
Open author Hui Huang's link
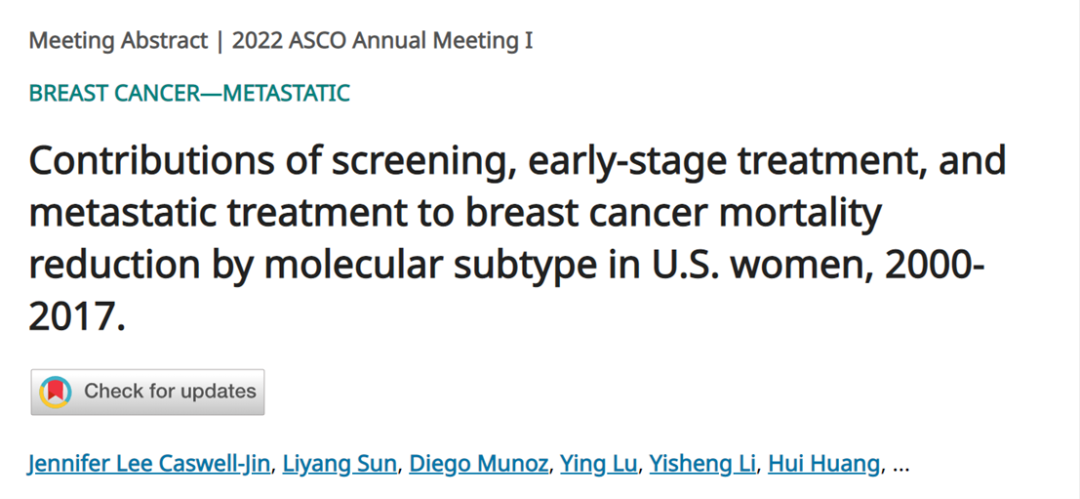pos(824,464)
